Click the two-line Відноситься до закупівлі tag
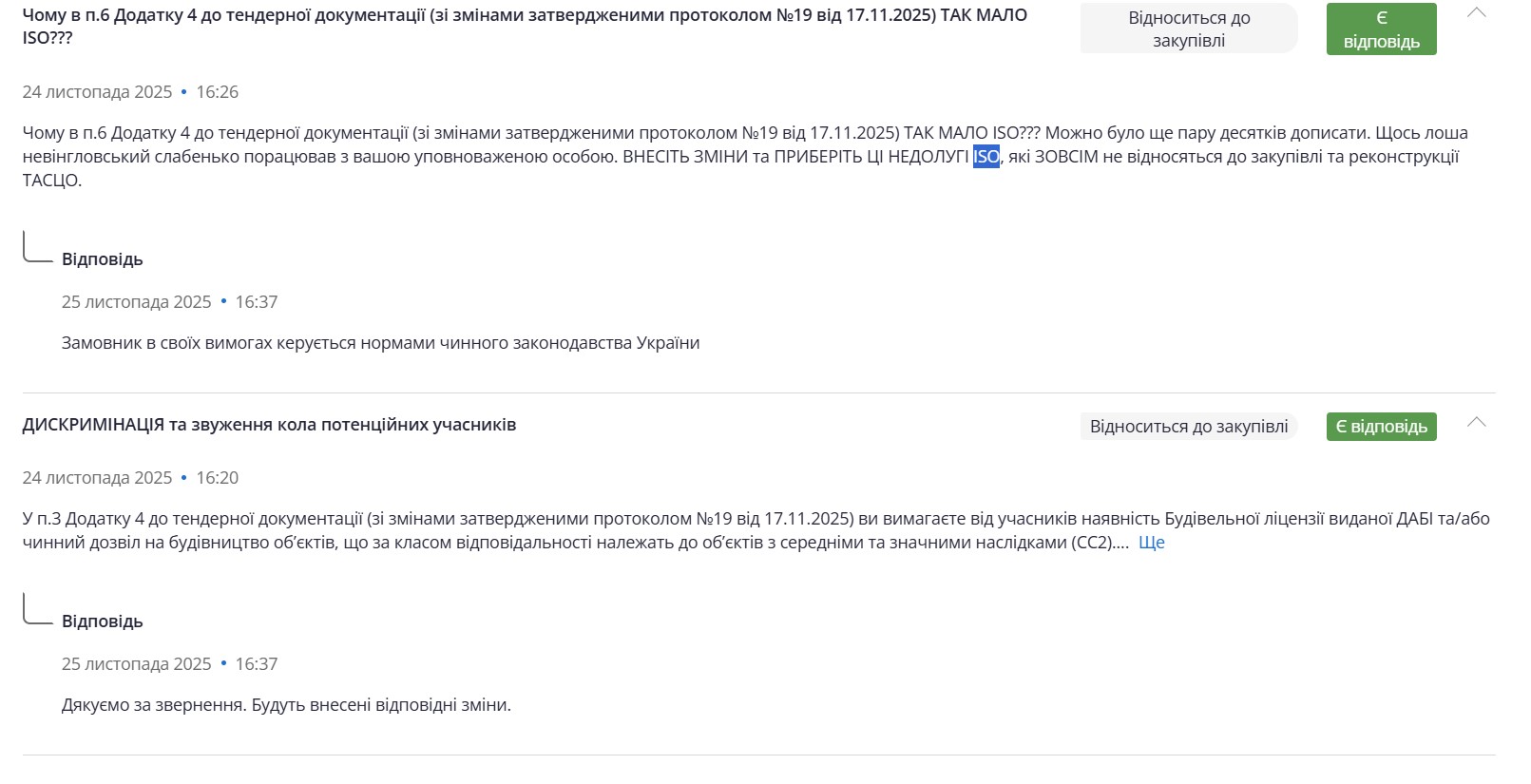This screenshot has width=1531, height=784. point(1188,29)
